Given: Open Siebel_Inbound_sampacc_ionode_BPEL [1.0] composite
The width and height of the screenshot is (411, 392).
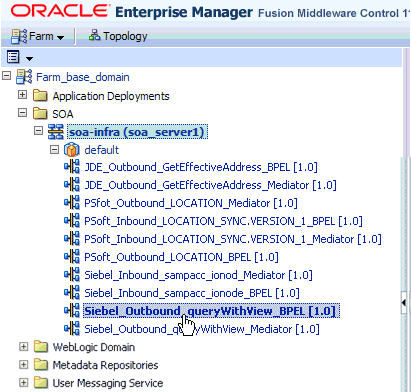Looking at the screenshot, I should tap(192, 293).
